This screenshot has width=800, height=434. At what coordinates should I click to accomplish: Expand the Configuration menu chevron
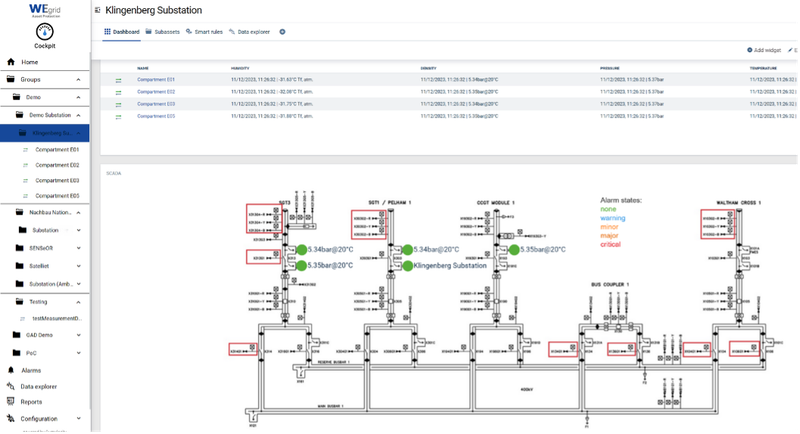79,419
